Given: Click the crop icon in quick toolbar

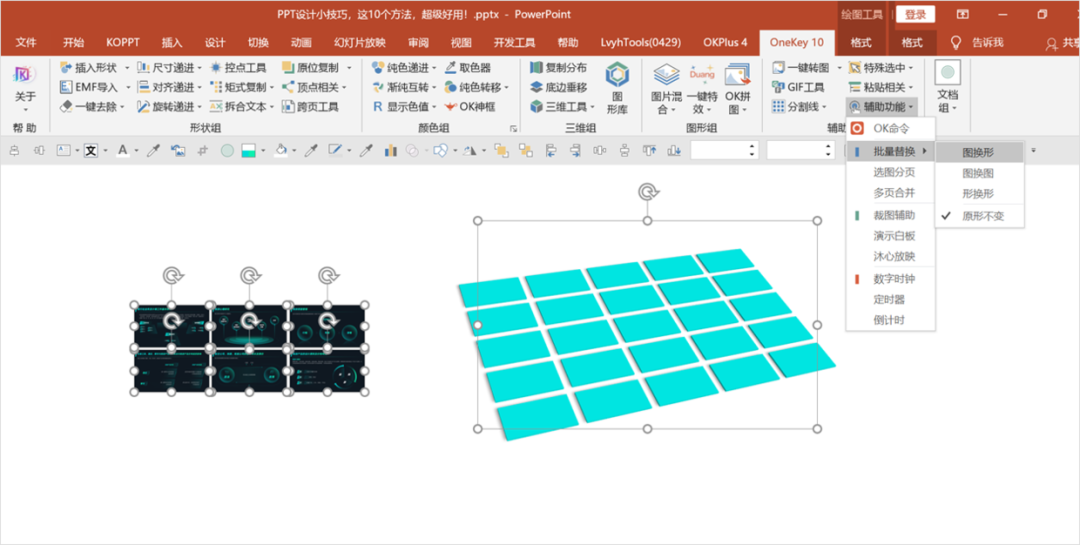Looking at the screenshot, I should 202,150.
